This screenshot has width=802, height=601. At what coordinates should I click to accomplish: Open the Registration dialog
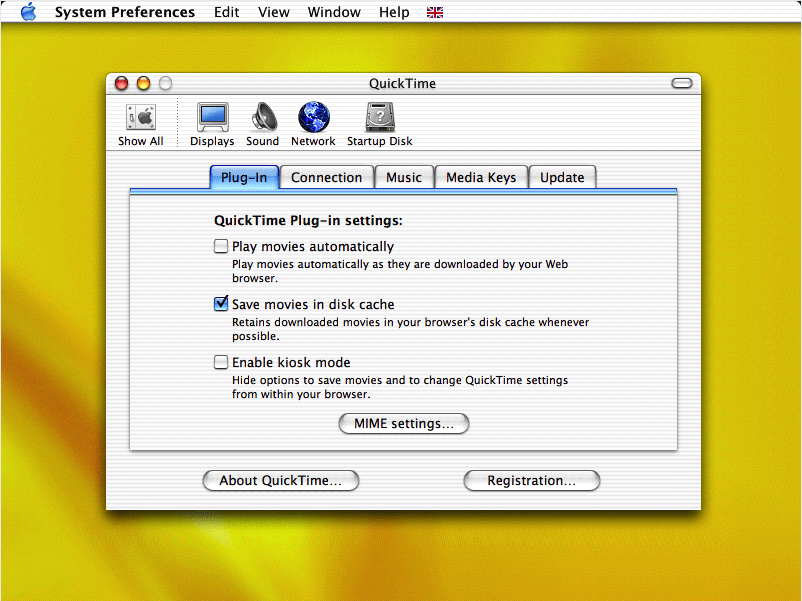[531, 480]
